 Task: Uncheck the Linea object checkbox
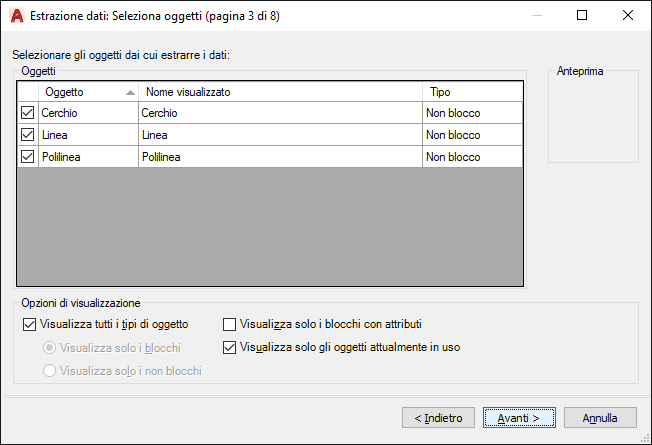(27, 135)
